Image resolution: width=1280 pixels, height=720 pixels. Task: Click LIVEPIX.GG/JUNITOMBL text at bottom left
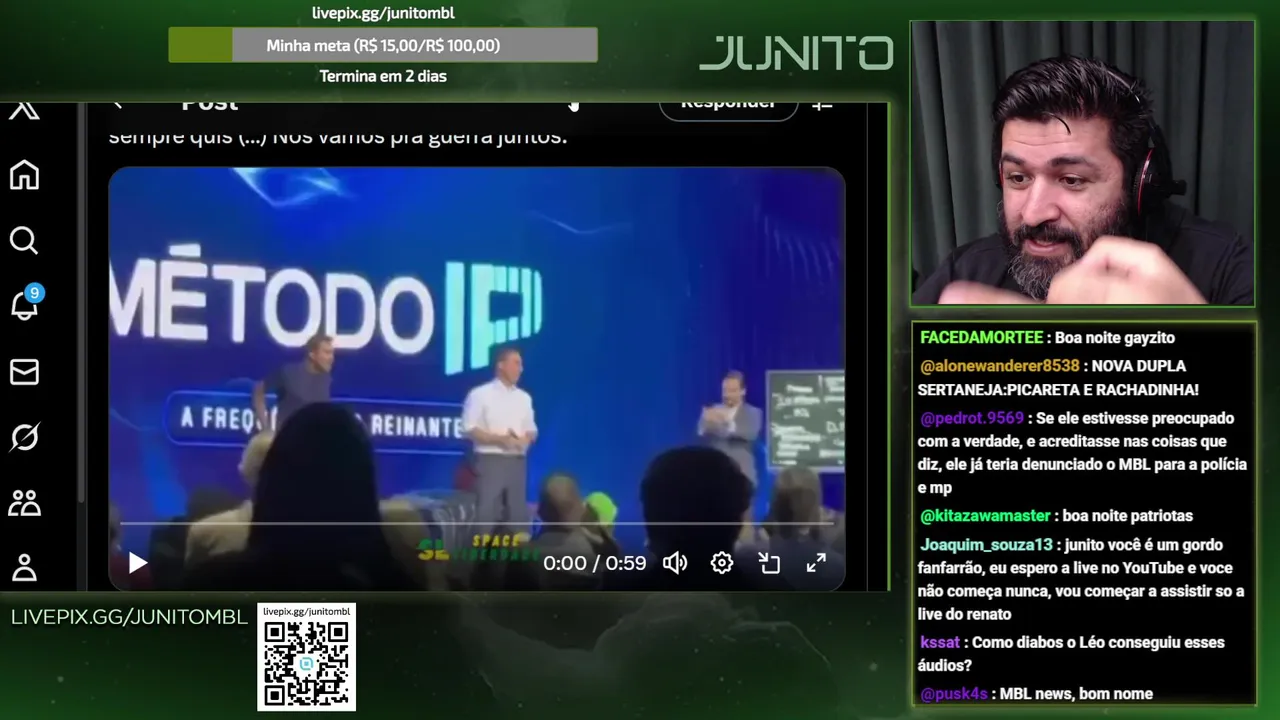[x=129, y=617]
